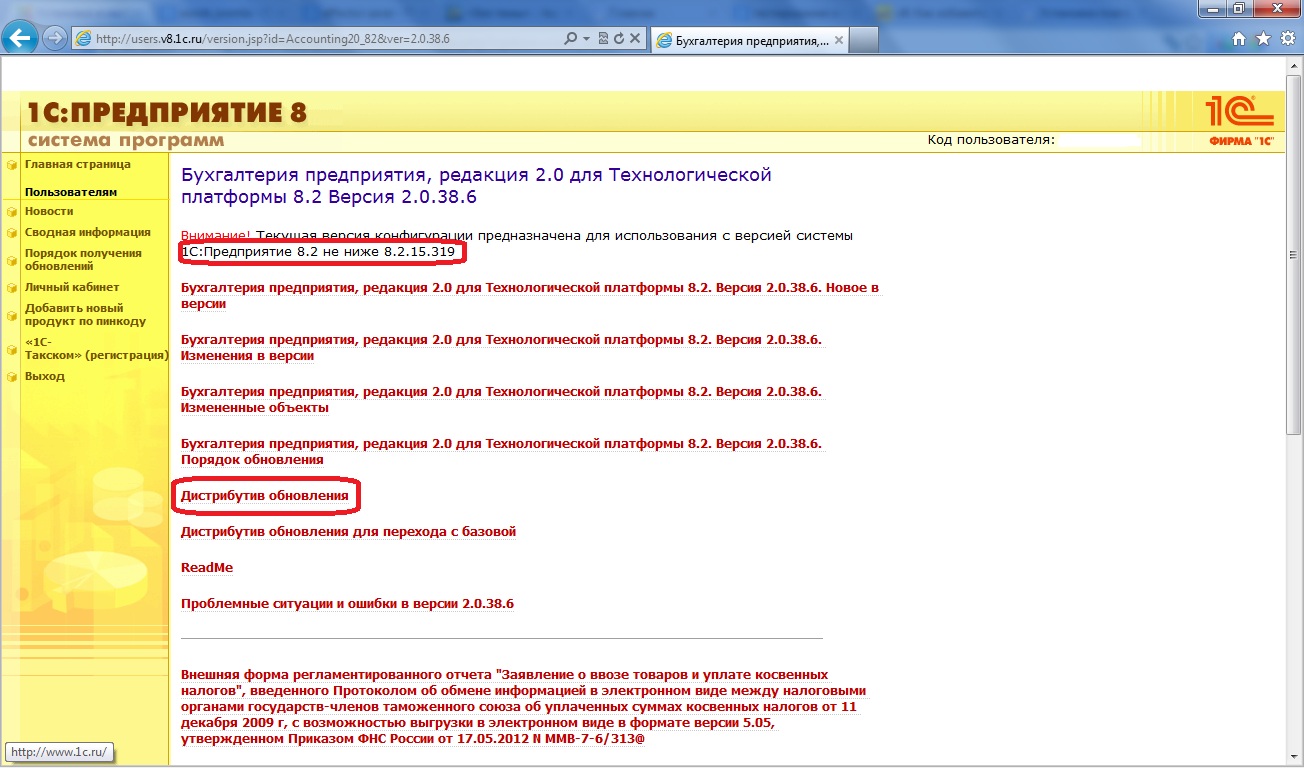
Task: Click the bullet icon beside 'Новости'
Action: pos(12,212)
